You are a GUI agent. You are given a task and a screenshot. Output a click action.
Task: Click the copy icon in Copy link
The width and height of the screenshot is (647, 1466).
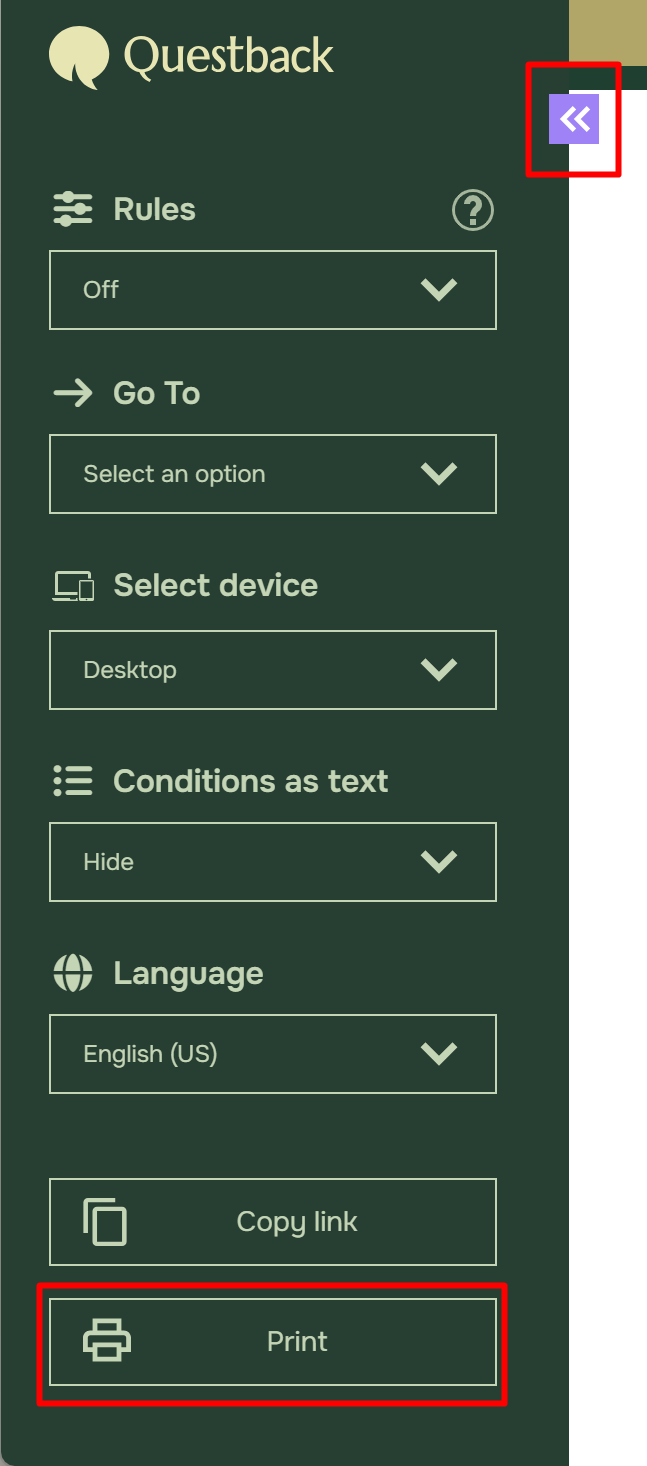(105, 1221)
